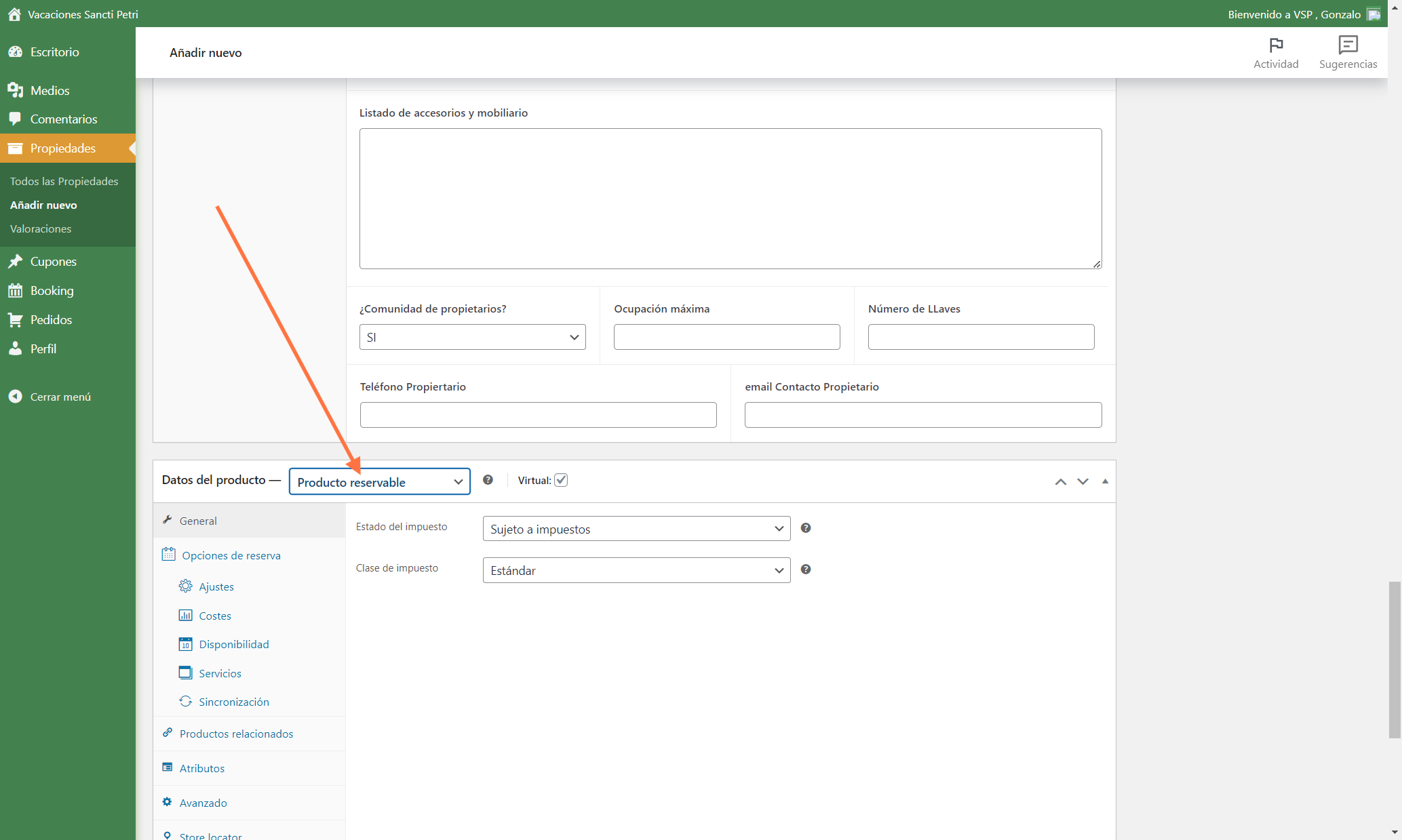Open the Opciones de reserva tab
Image resolution: width=1402 pixels, height=840 pixels.
coord(250,555)
